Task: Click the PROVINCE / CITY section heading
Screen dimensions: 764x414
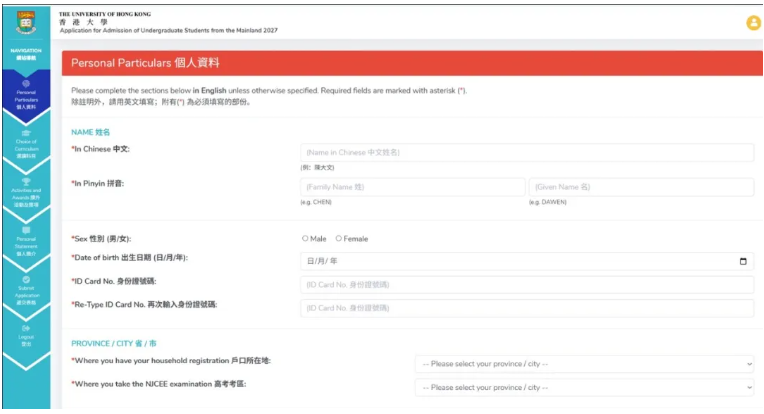Action: click(x=114, y=343)
